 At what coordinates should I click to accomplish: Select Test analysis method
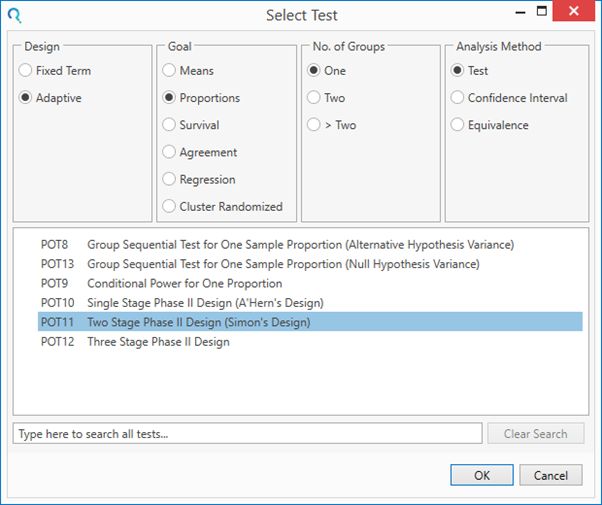click(x=457, y=71)
